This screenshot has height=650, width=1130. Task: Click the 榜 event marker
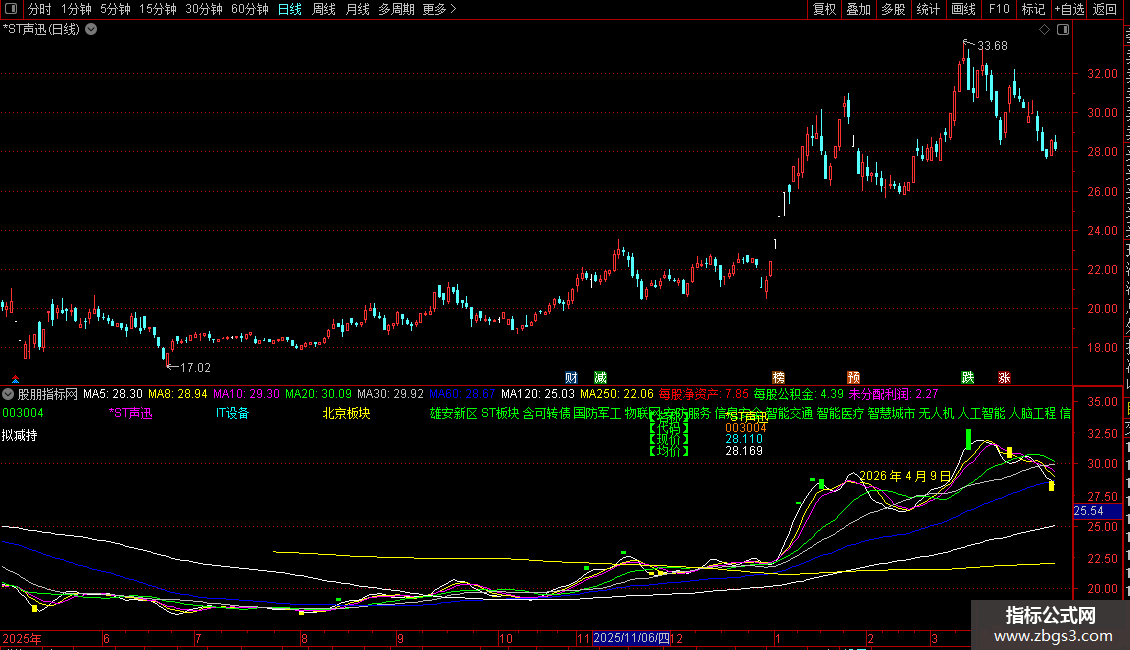click(x=778, y=378)
